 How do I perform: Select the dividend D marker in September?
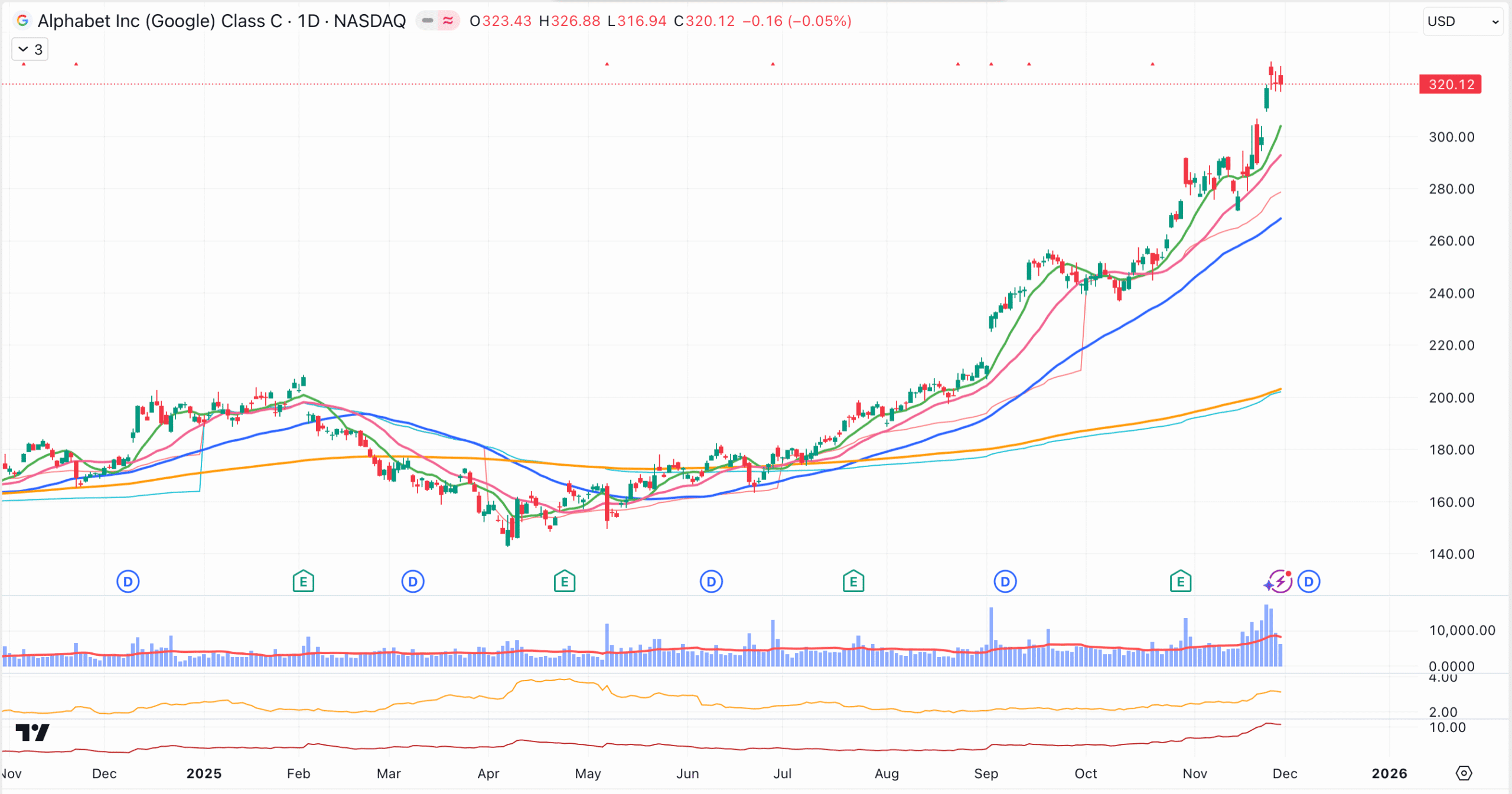point(1005,582)
